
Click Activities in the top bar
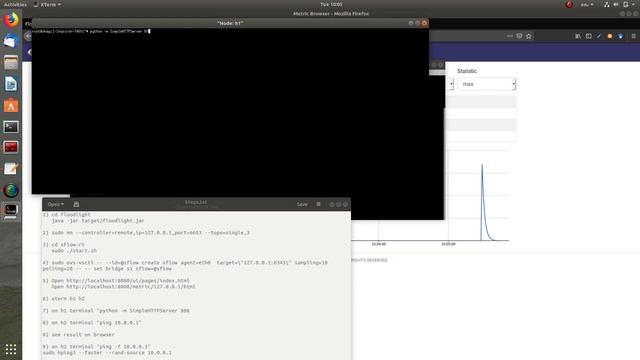(x=15, y=4)
